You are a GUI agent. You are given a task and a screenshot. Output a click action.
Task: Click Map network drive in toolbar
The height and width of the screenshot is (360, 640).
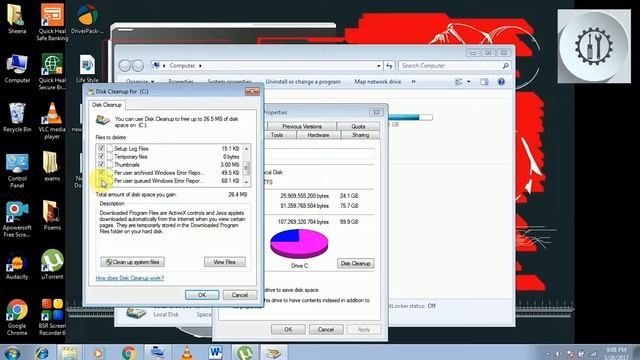pyautogui.click(x=378, y=82)
